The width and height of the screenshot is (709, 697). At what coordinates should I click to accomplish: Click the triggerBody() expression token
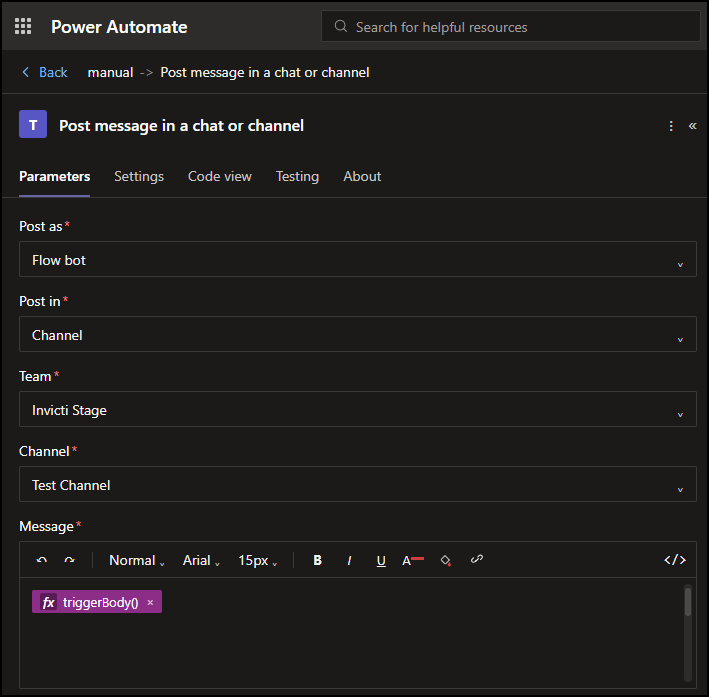click(97, 602)
